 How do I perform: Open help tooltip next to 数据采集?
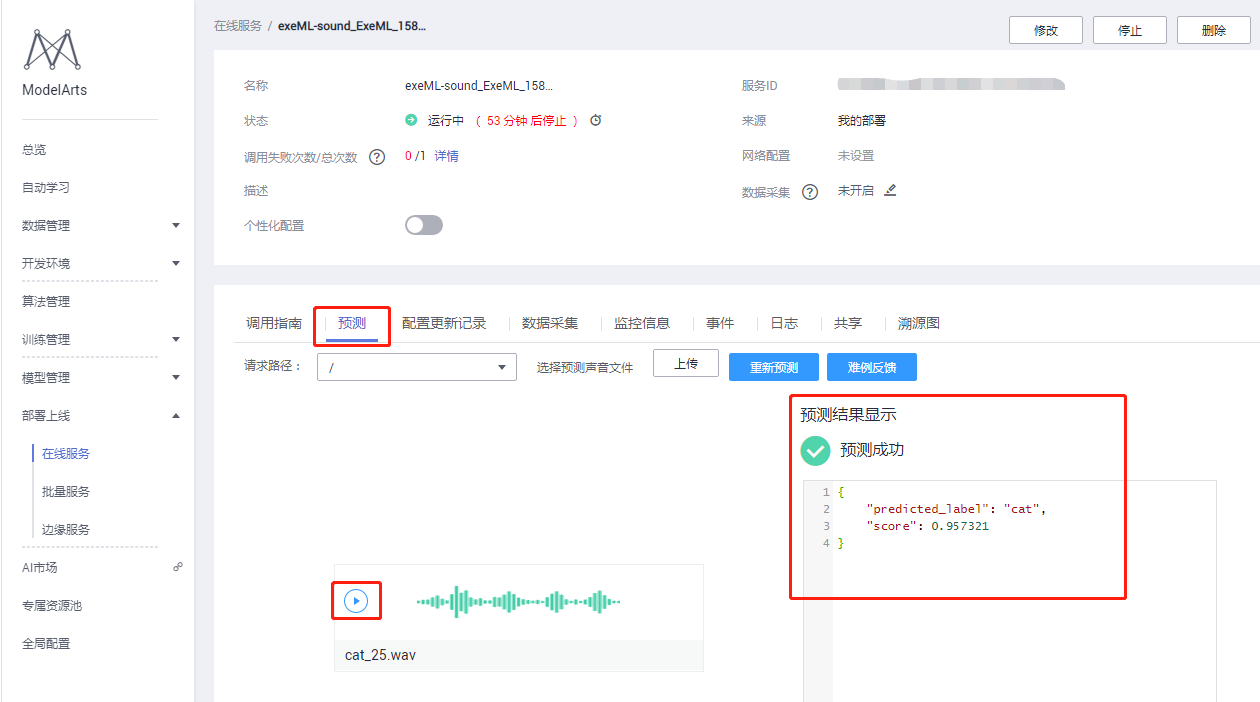[x=810, y=191]
